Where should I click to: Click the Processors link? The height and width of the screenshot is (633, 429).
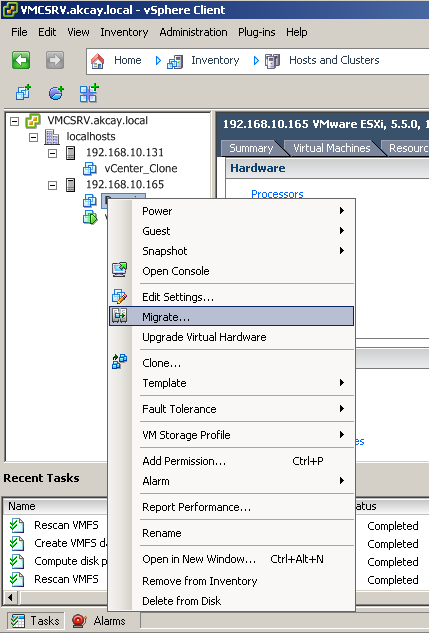(x=277, y=194)
